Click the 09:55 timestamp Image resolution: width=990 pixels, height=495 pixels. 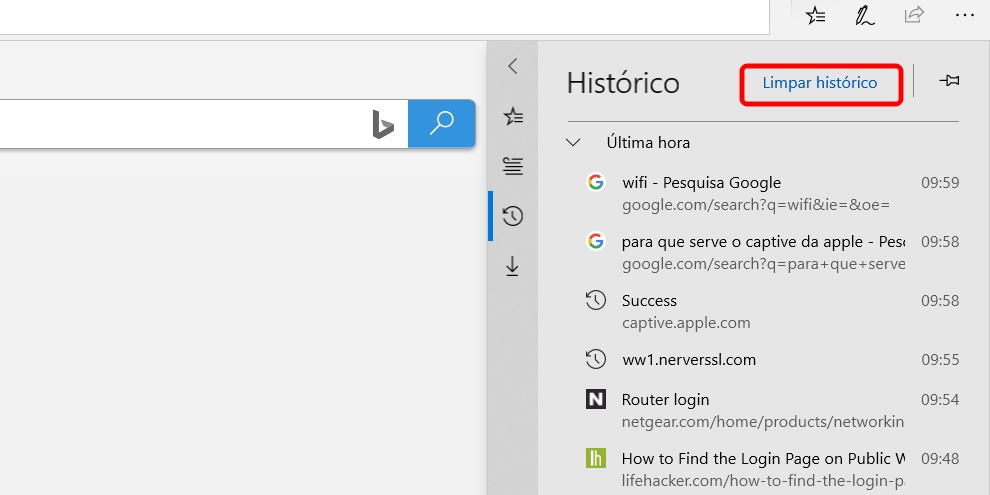click(939, 360)
